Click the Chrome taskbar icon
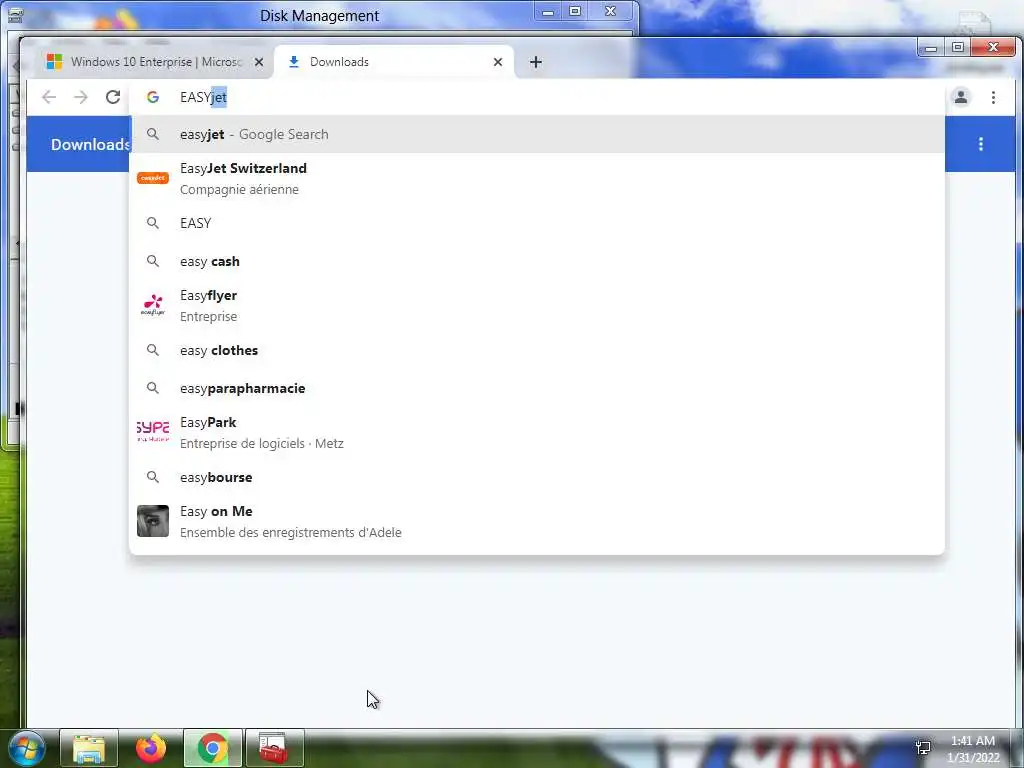Image resolution: width=1024 pixels, height=768 pixels. tap(213, 748)
